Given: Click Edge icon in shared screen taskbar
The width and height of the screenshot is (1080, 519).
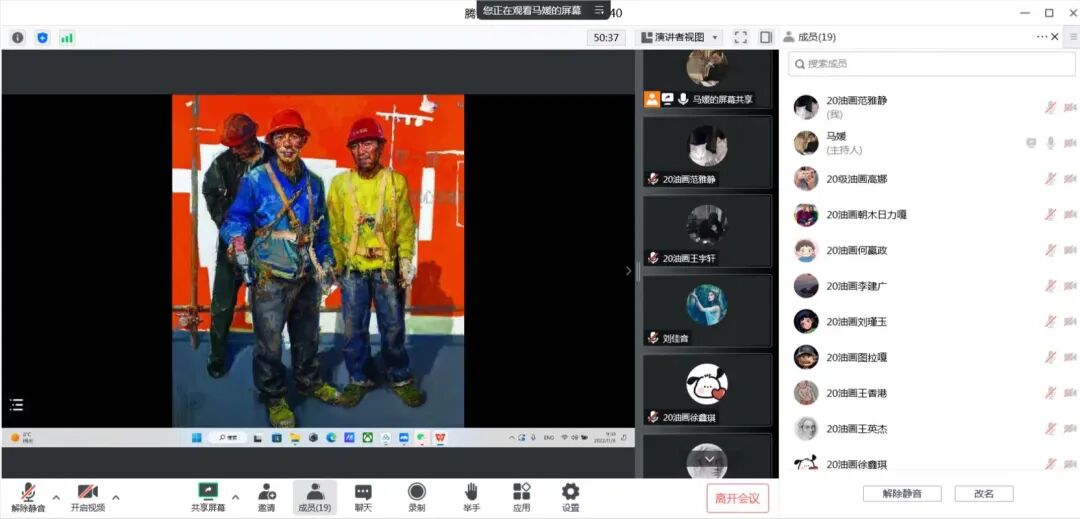Looking at the screenshot, I should [331, 437].
